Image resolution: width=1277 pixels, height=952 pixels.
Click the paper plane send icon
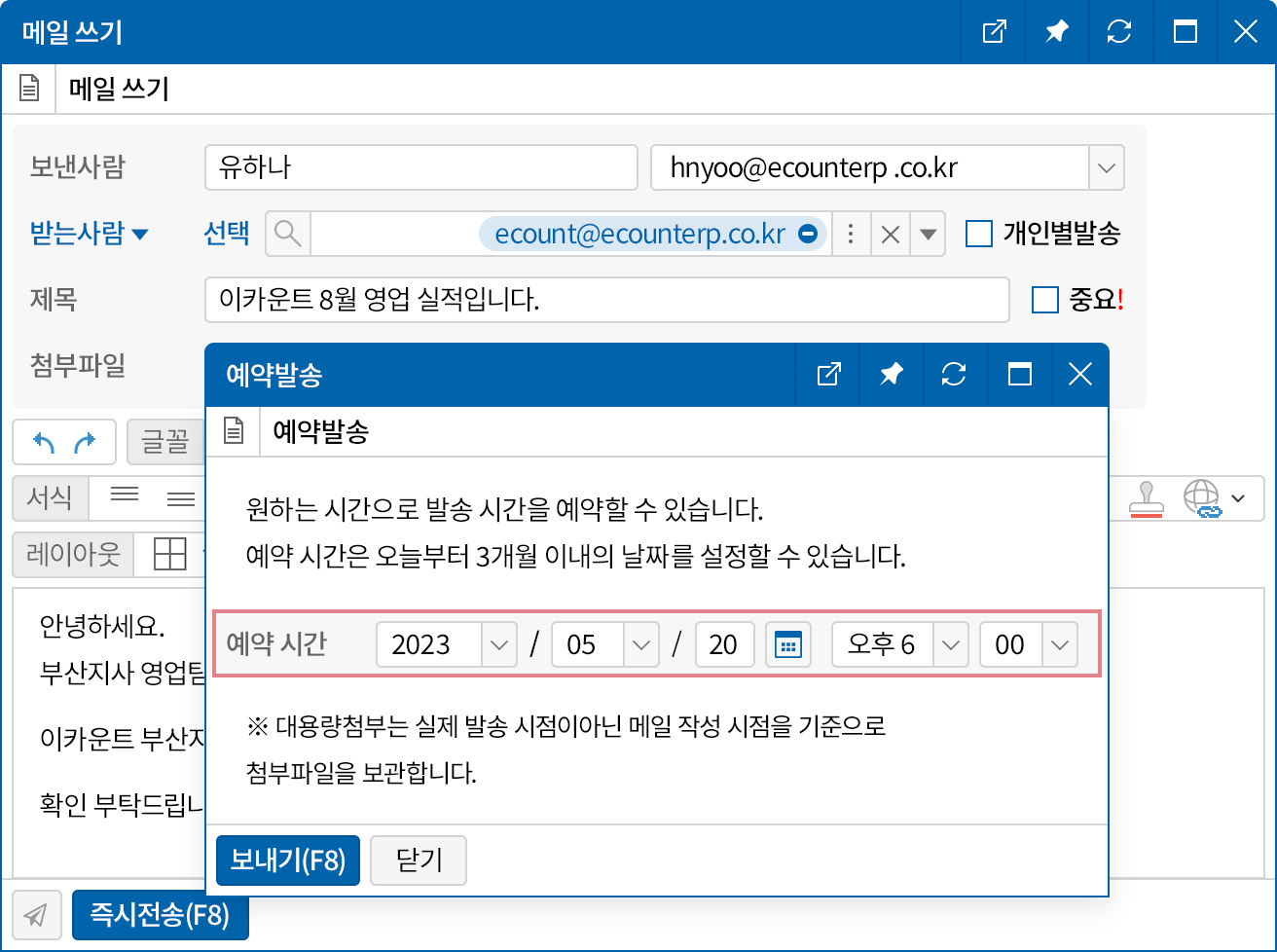(36, 914)
